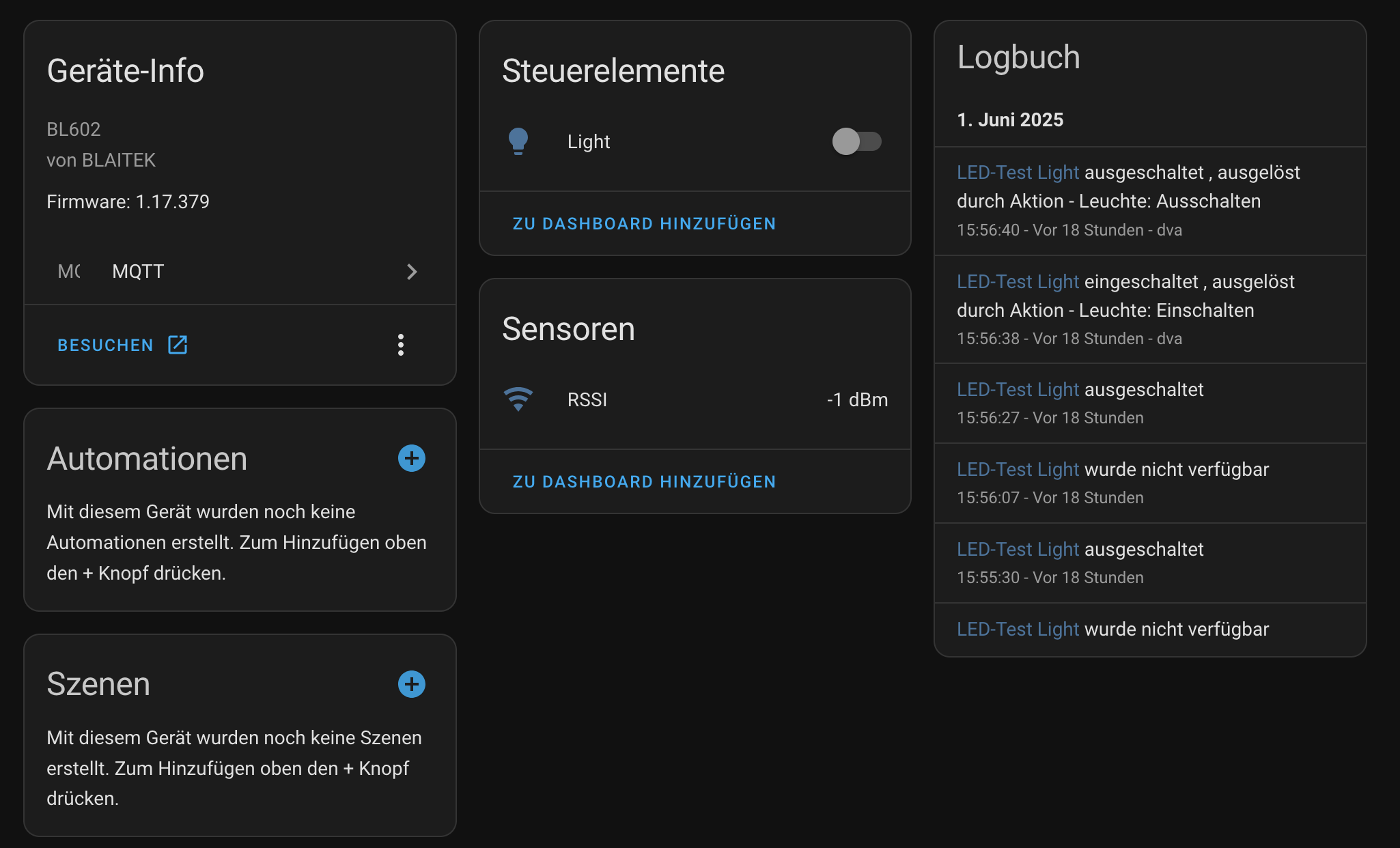
Task: Click the RSSI sensor name
Action: click(x=587, y=399)
